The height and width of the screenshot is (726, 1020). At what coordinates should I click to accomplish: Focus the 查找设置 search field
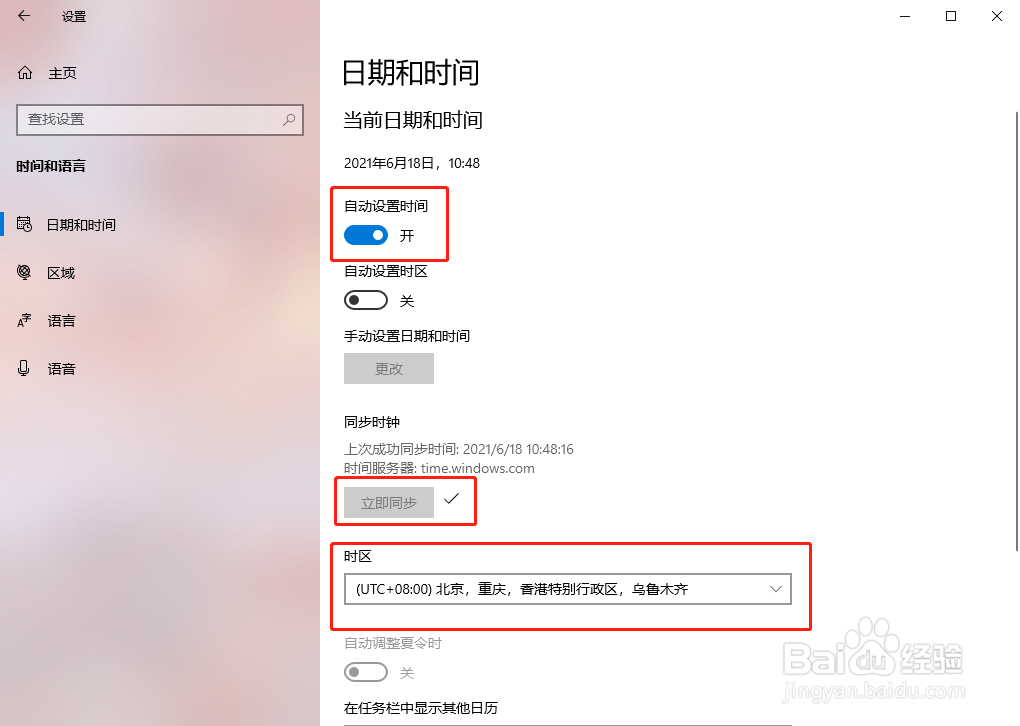[x=160, y=120]
